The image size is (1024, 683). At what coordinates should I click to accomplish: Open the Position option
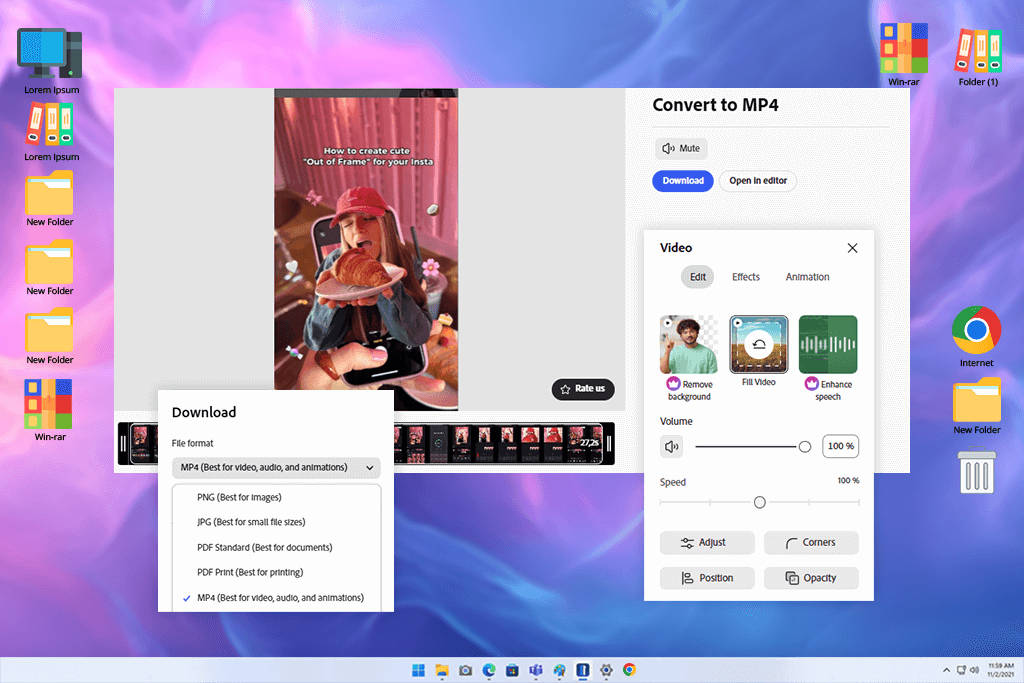(x=707, y=578)
